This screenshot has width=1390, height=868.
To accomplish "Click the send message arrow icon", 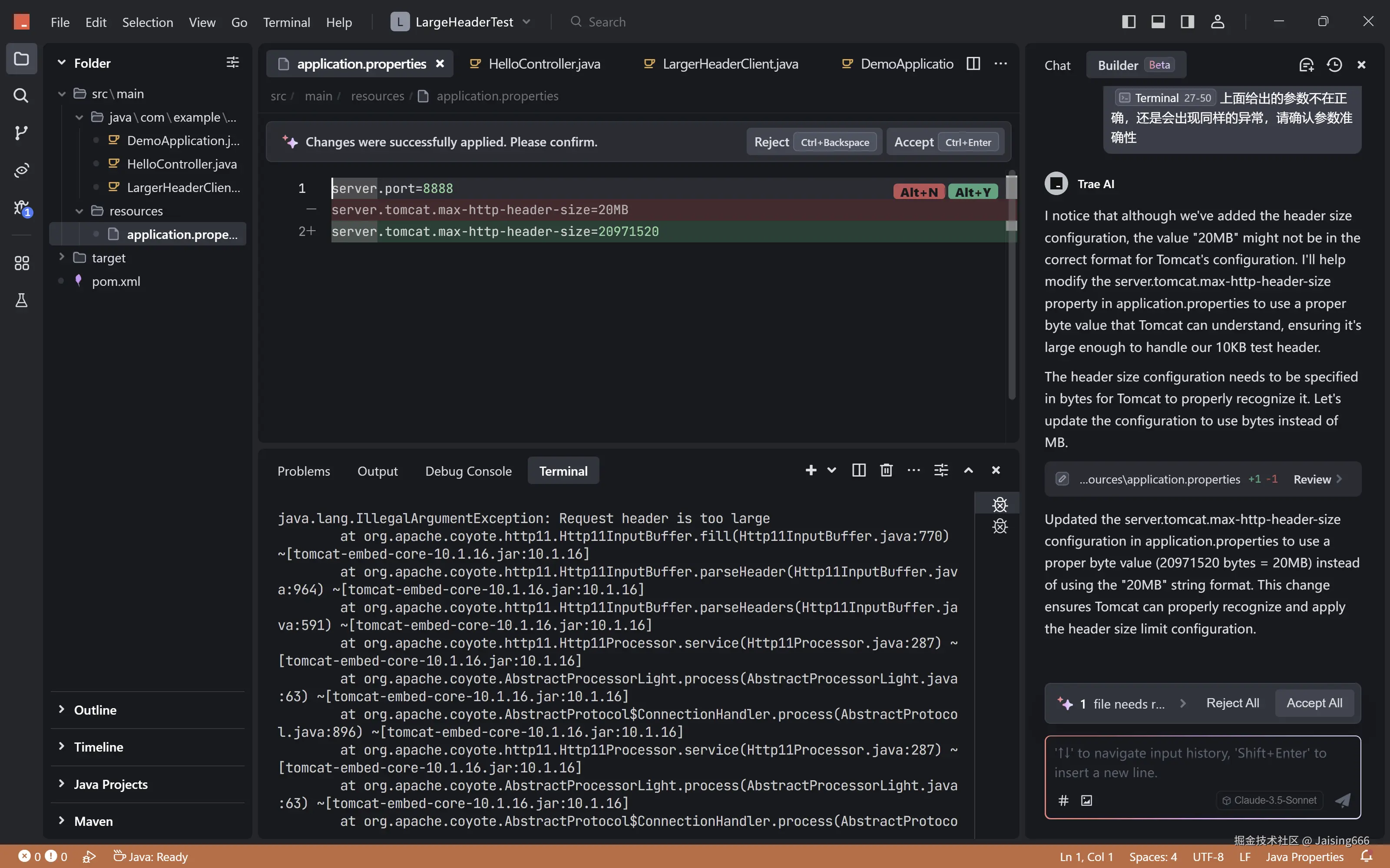I will tap(1343, 800).
